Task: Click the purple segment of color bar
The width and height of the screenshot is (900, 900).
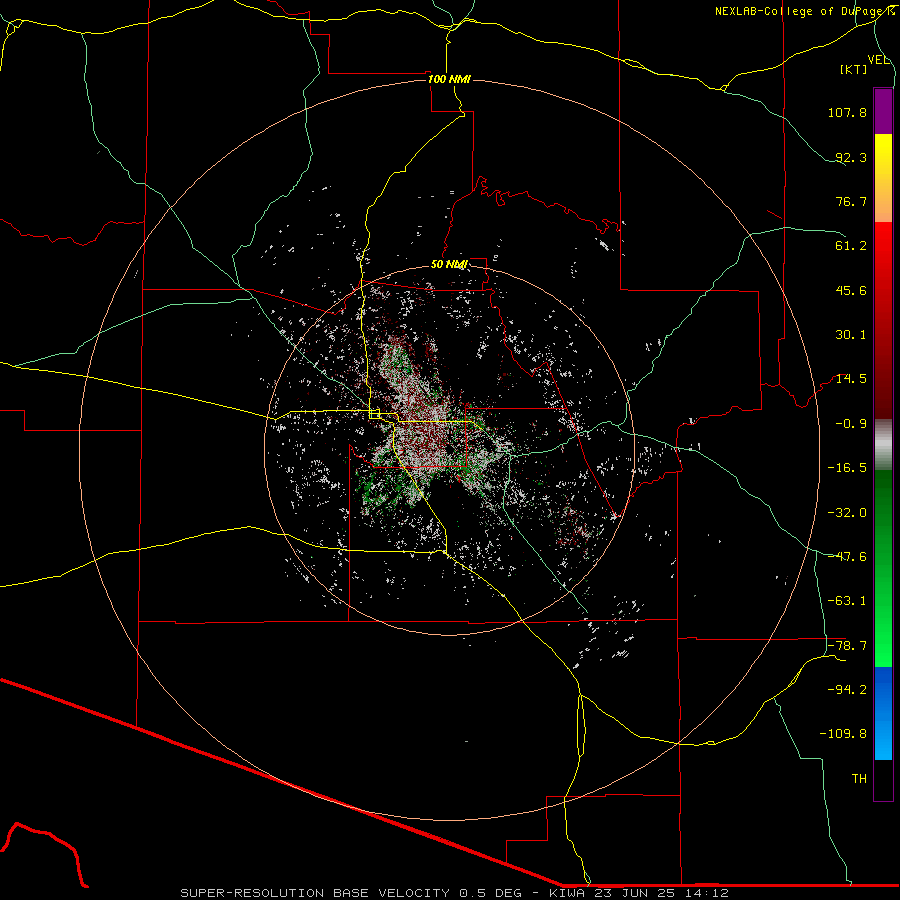Action: click(883, 111)
